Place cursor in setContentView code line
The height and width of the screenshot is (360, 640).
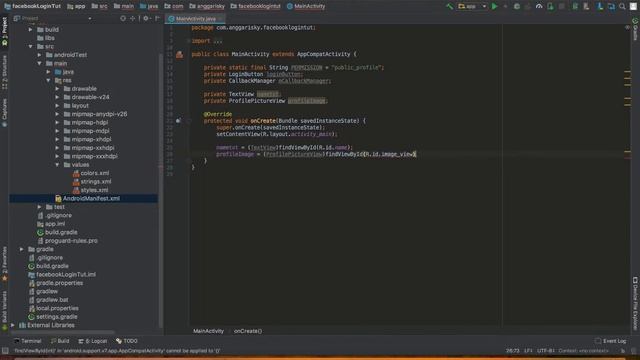[277, 134]
